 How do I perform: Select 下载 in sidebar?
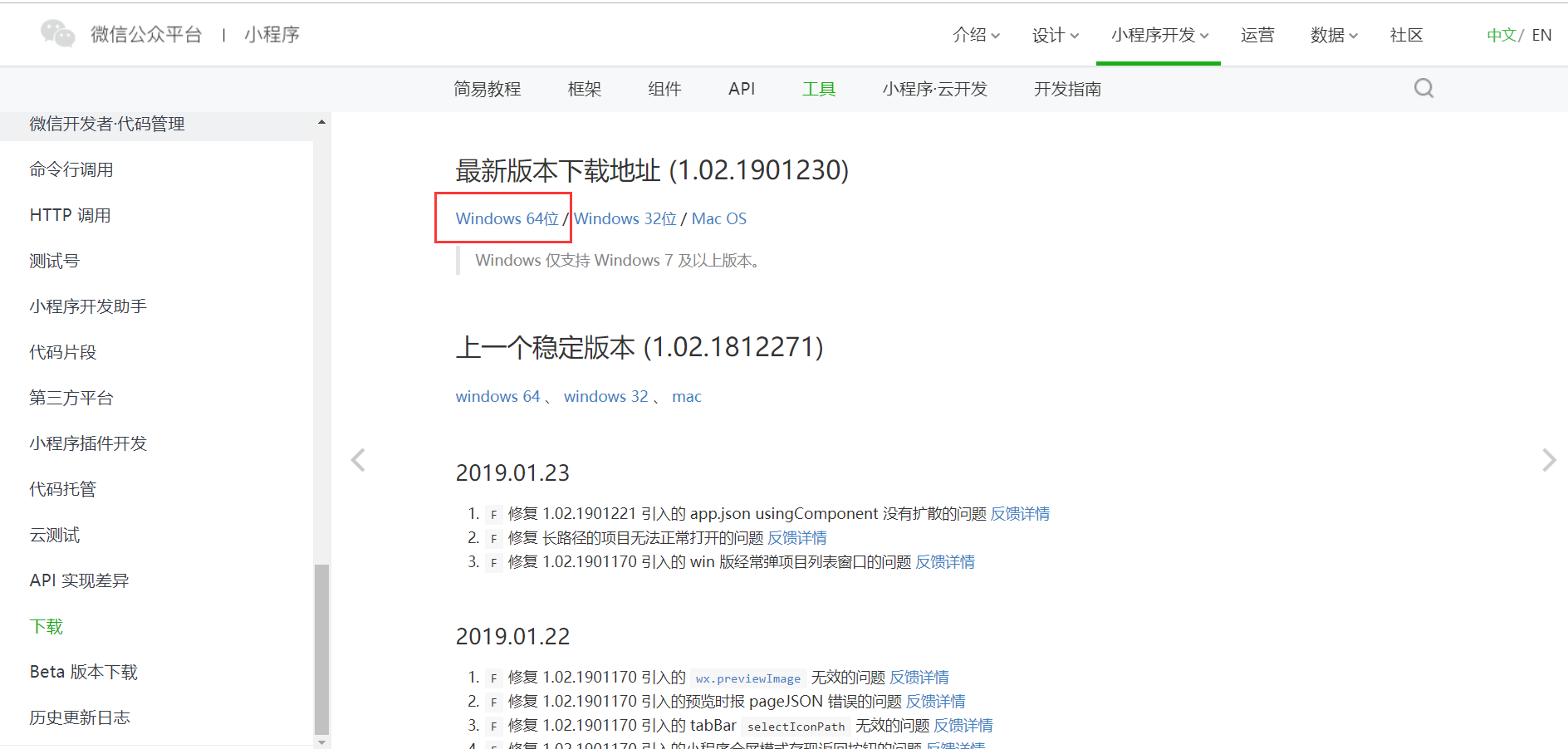coord(47,626)
